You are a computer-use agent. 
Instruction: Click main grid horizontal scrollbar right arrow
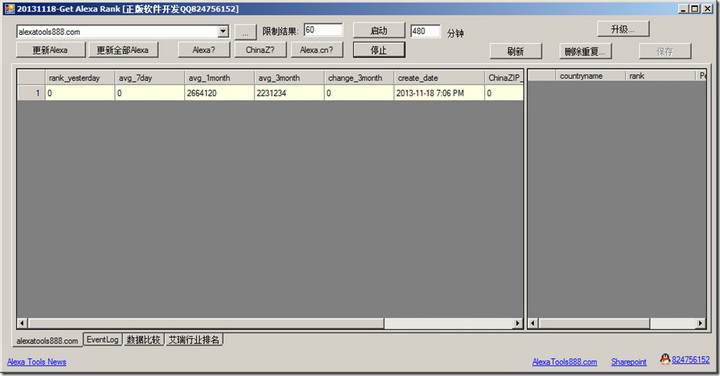point(518,323)
